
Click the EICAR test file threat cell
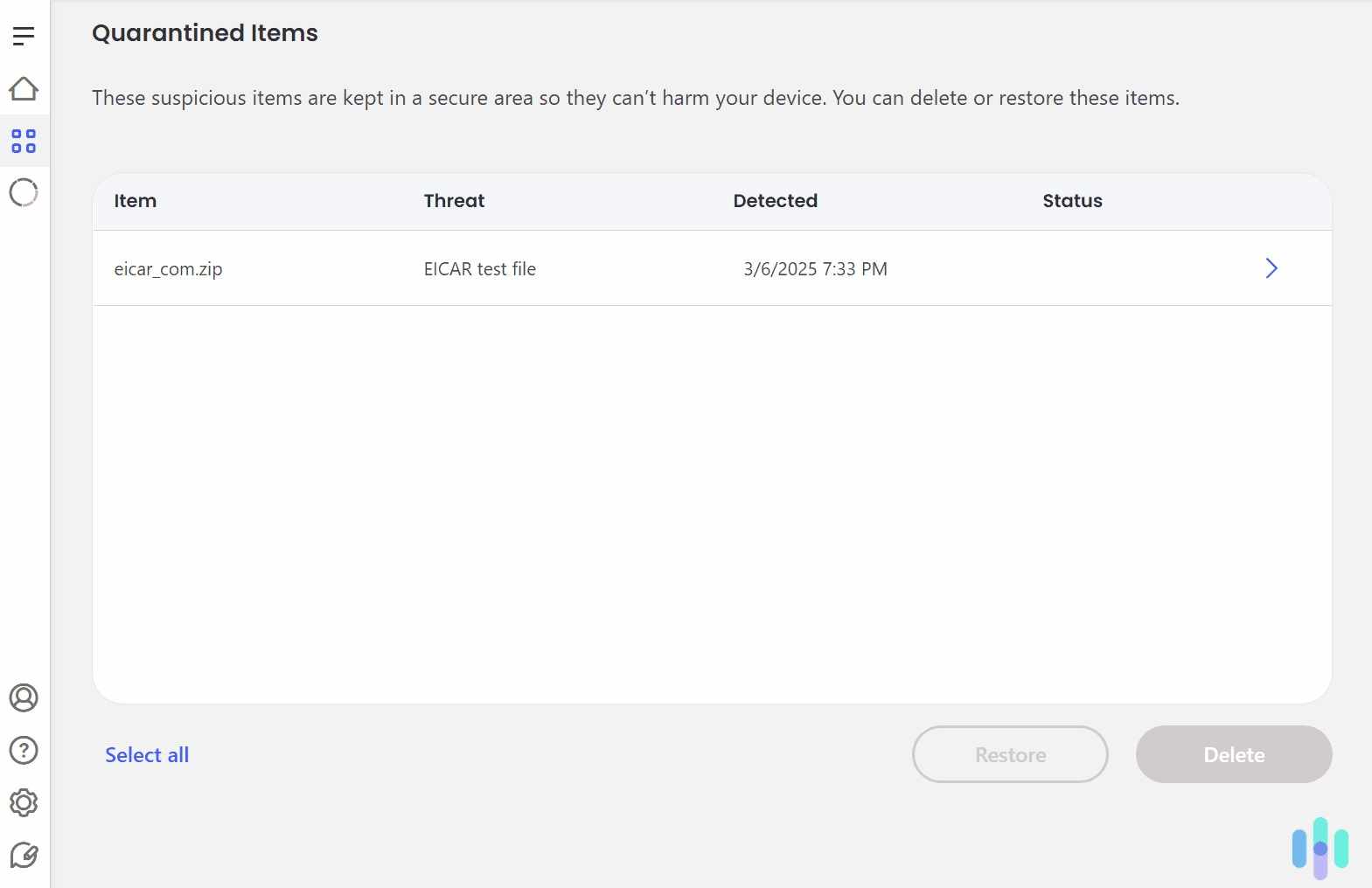click(x=479, y=269)
